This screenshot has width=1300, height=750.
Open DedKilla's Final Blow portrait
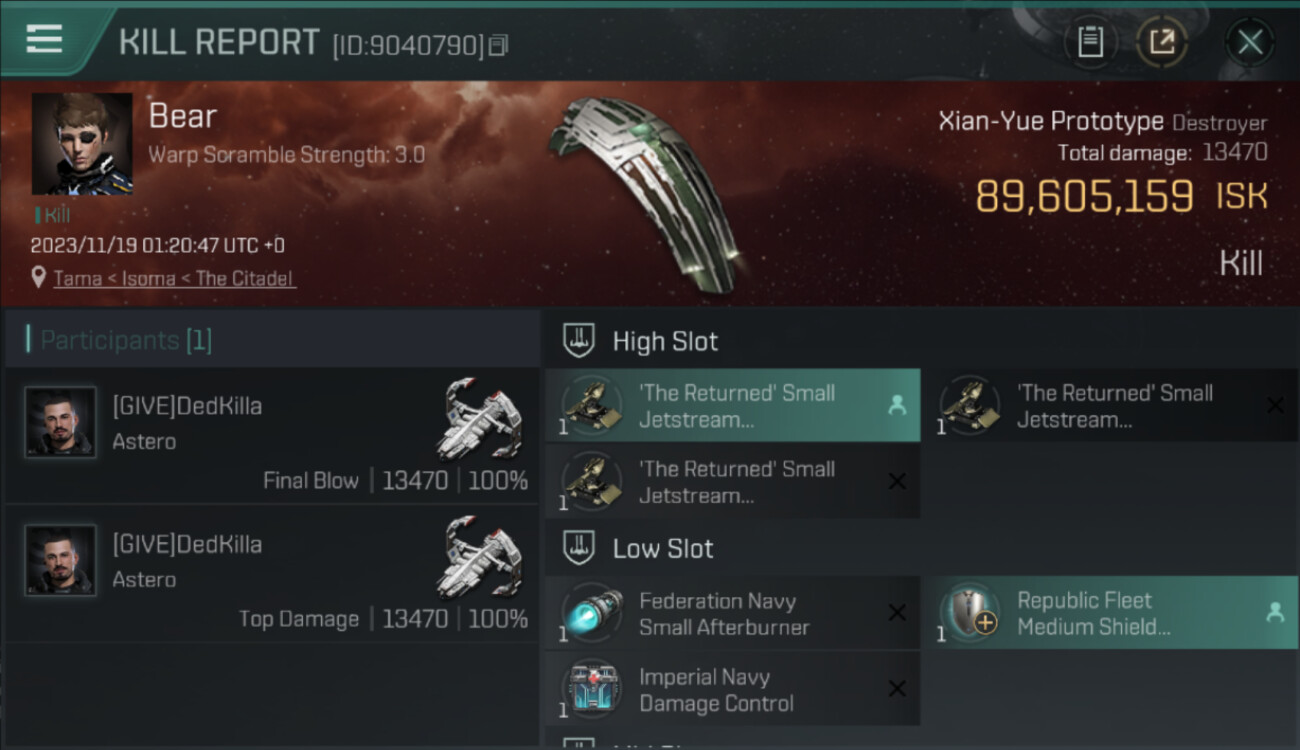pyautogui.click(x=61, y=422)
